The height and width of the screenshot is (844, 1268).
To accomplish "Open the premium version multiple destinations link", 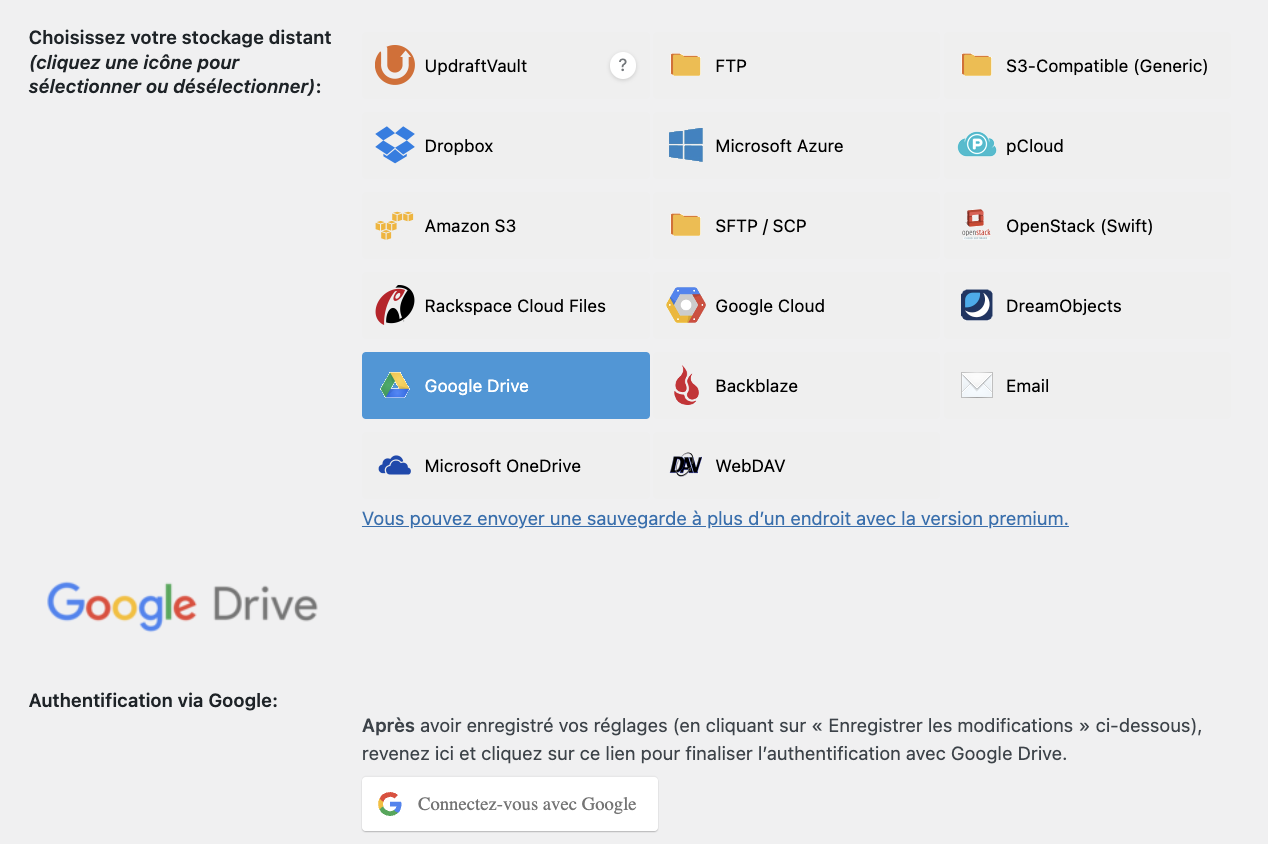I will tap(714, 519).
